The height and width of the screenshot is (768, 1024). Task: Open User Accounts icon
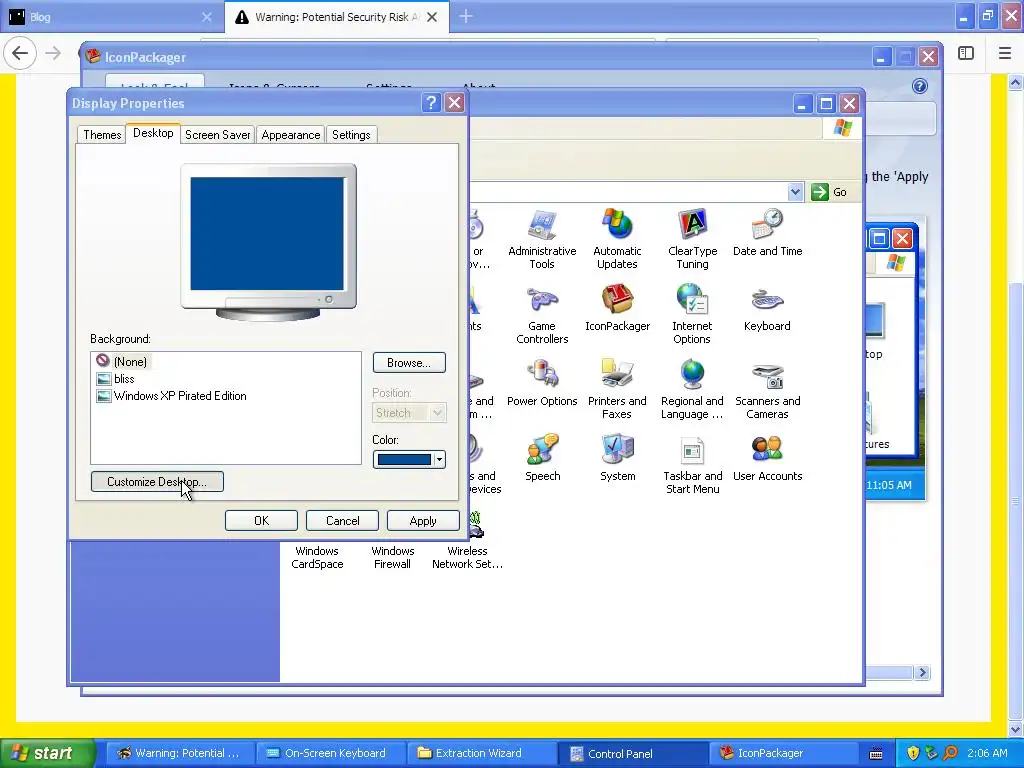coord(767,458)
